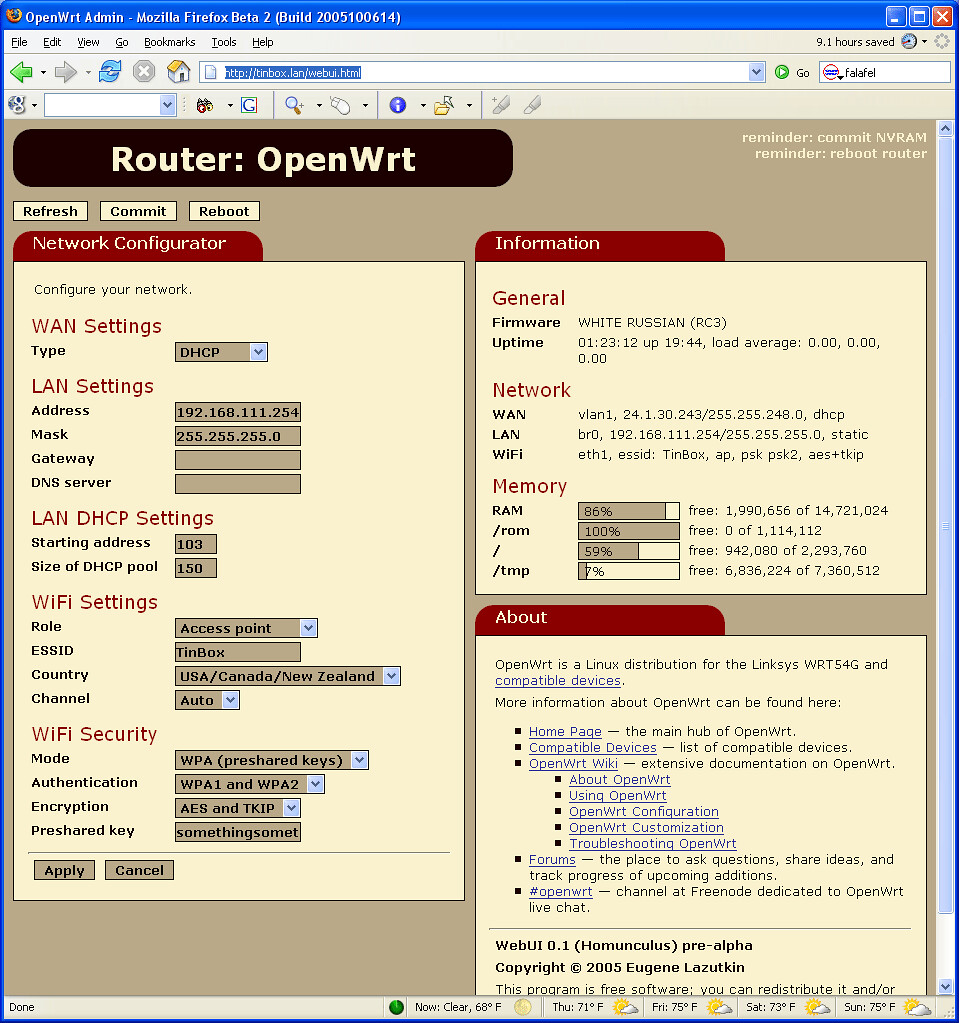Image resolution: width=959 pixels, height=1023 pixels.
Task: Click the ESSID TinBox input field
Action: 238,652
